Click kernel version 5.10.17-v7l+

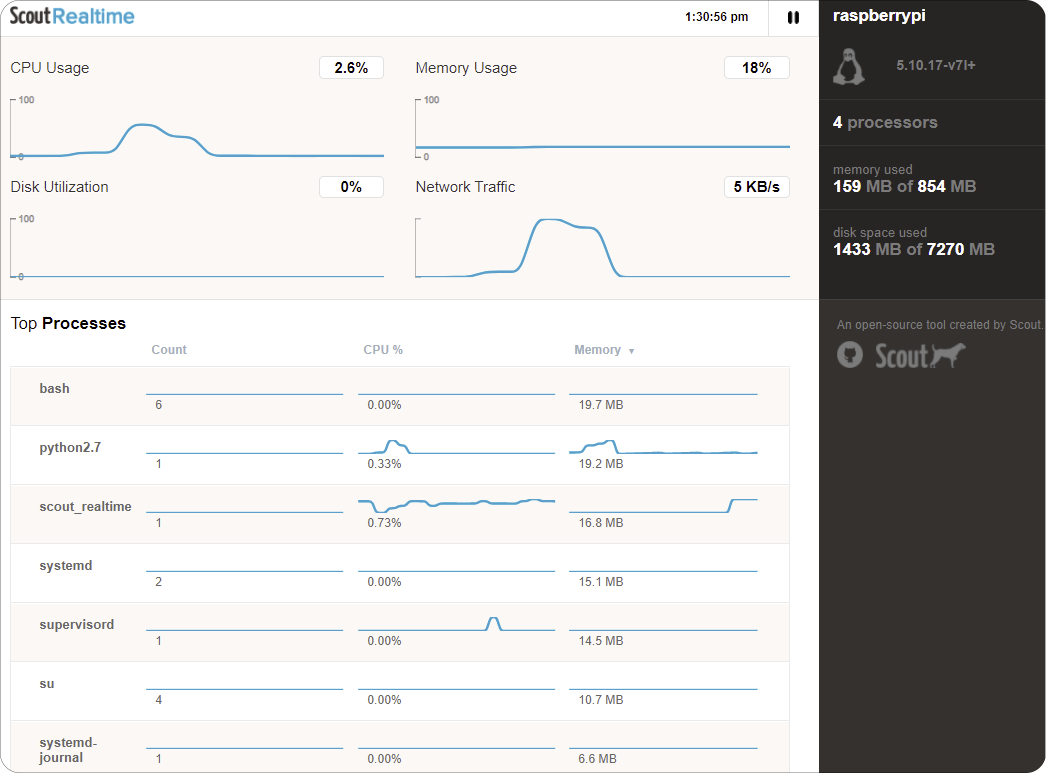pyautogui.click(x=936, y=65)
